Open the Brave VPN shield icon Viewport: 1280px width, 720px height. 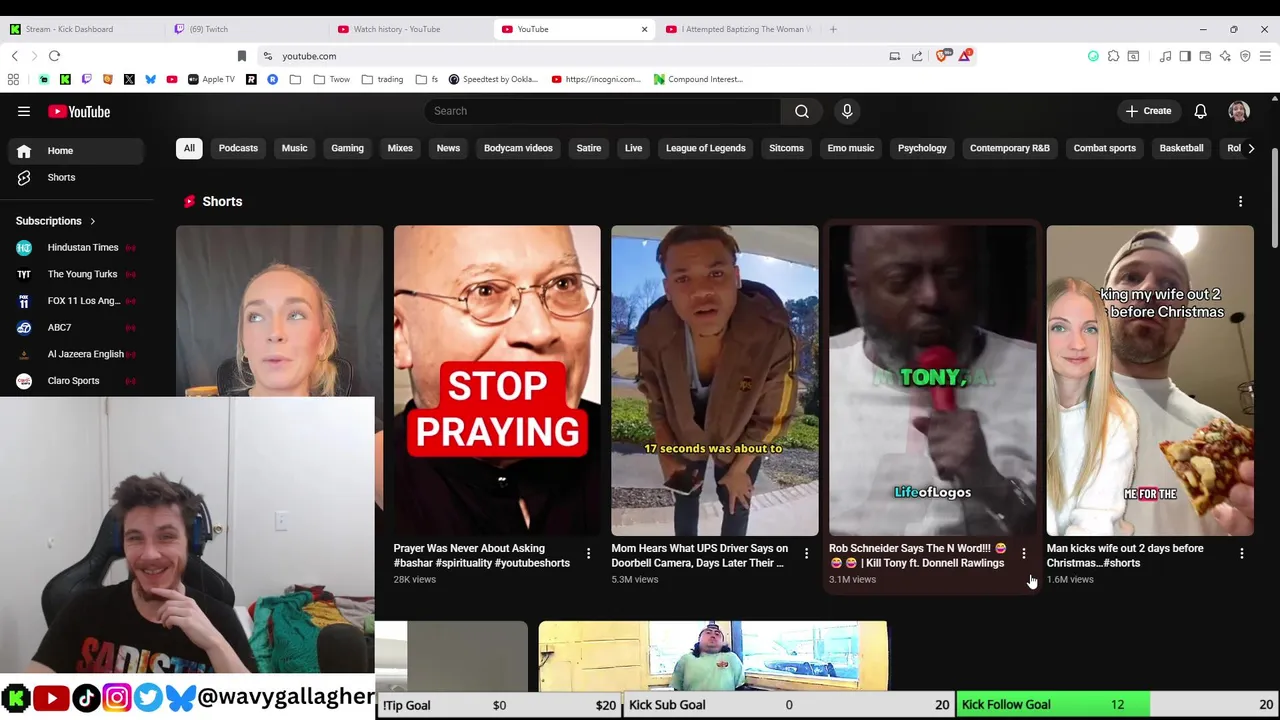1245,56
